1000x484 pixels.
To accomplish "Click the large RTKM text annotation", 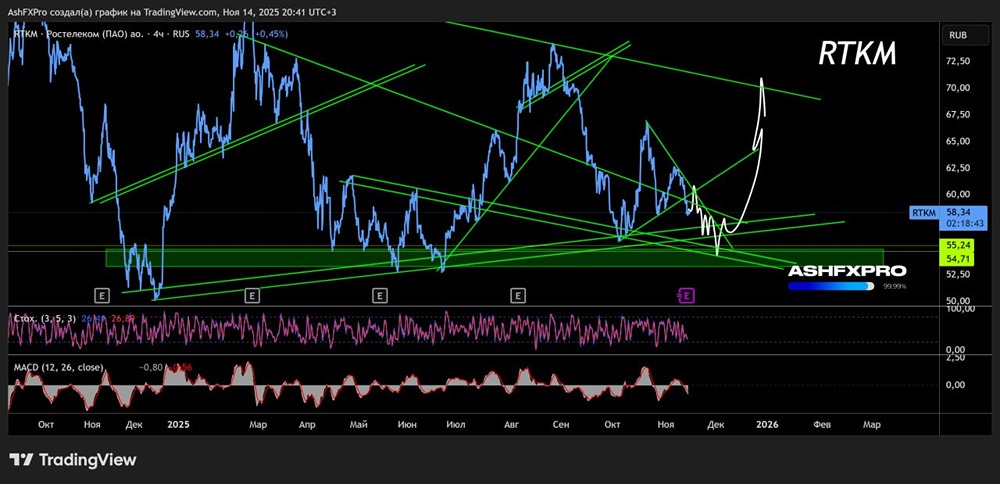I will [x=858, y=55].
